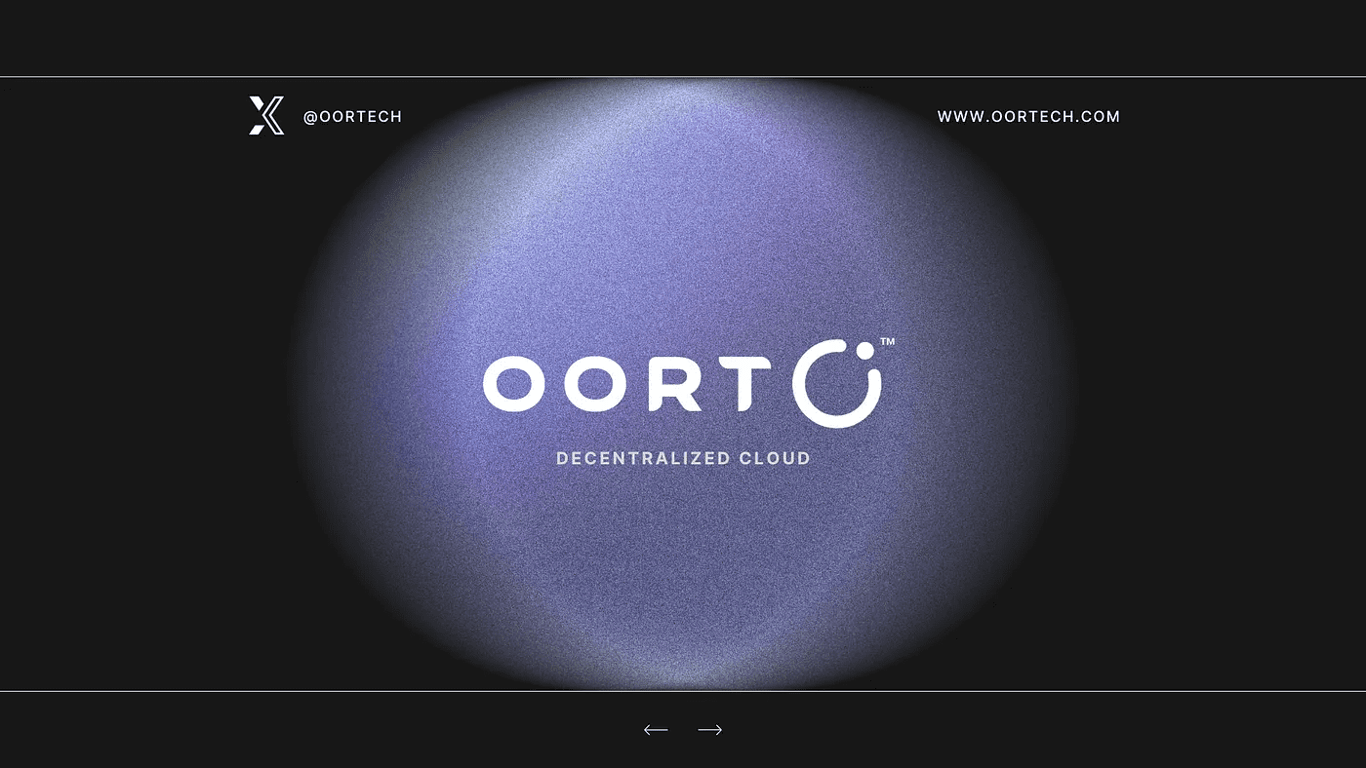Select the DECENTRALIZED CLOUD tagline text
Screen dimensions: 1366x768
(x=683, y=459)
